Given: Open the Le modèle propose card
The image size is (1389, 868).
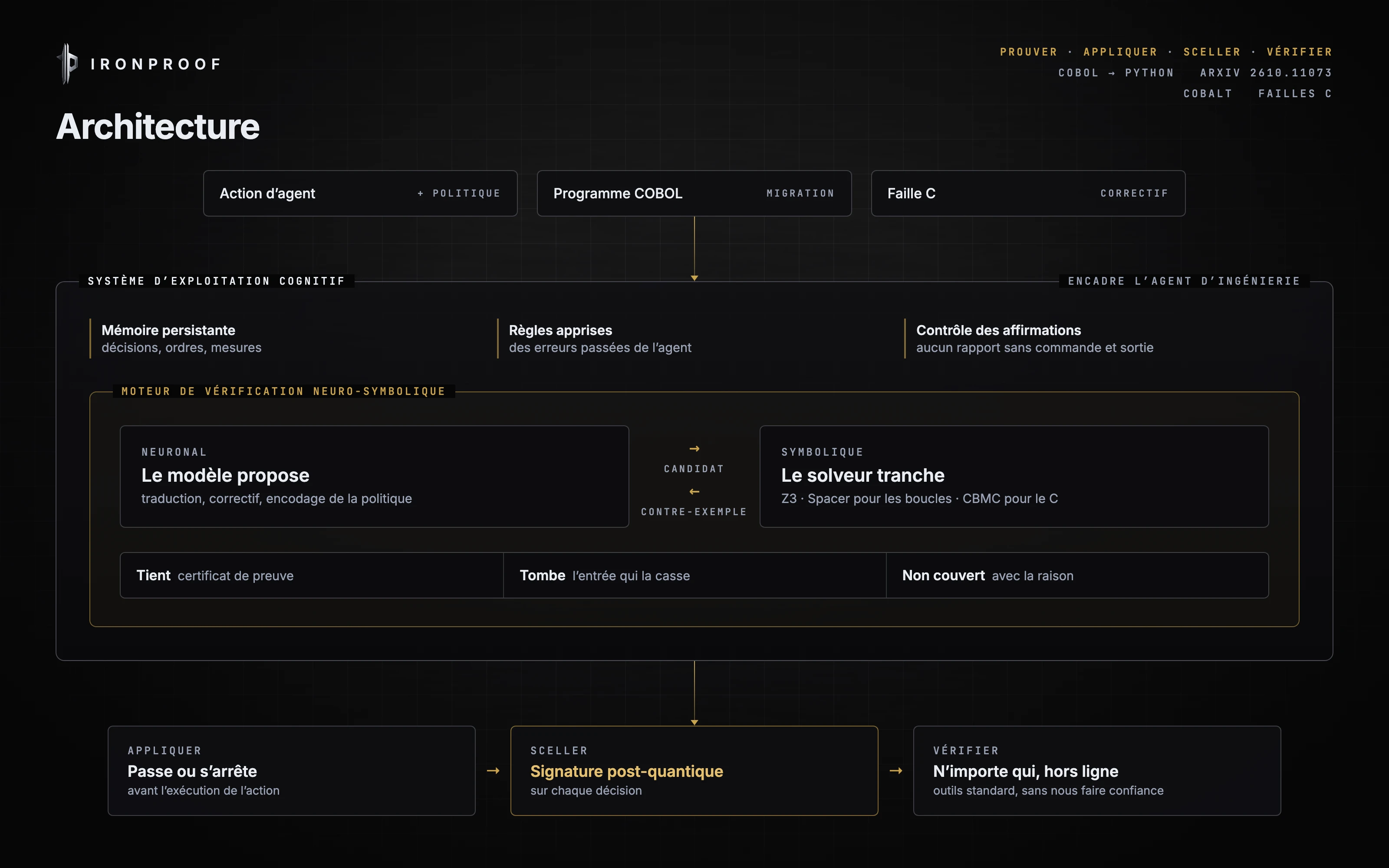Looking at the screenshot, I should pyautogui.click(x=374, y=477).
